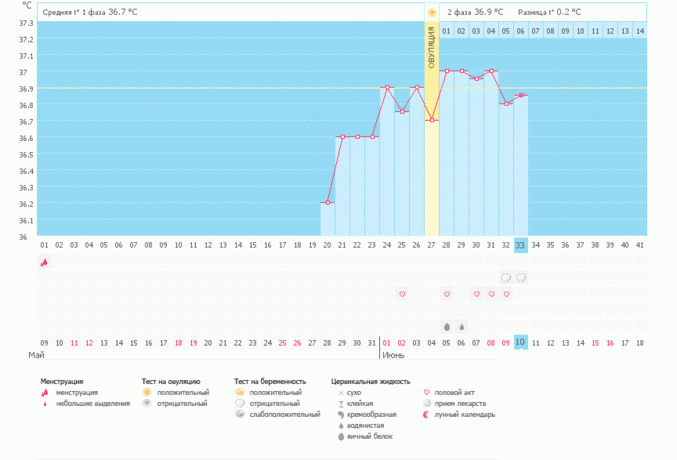Select the intercourse heart on cycle day 25
The image size is (677, 460).
coord(402,294)
